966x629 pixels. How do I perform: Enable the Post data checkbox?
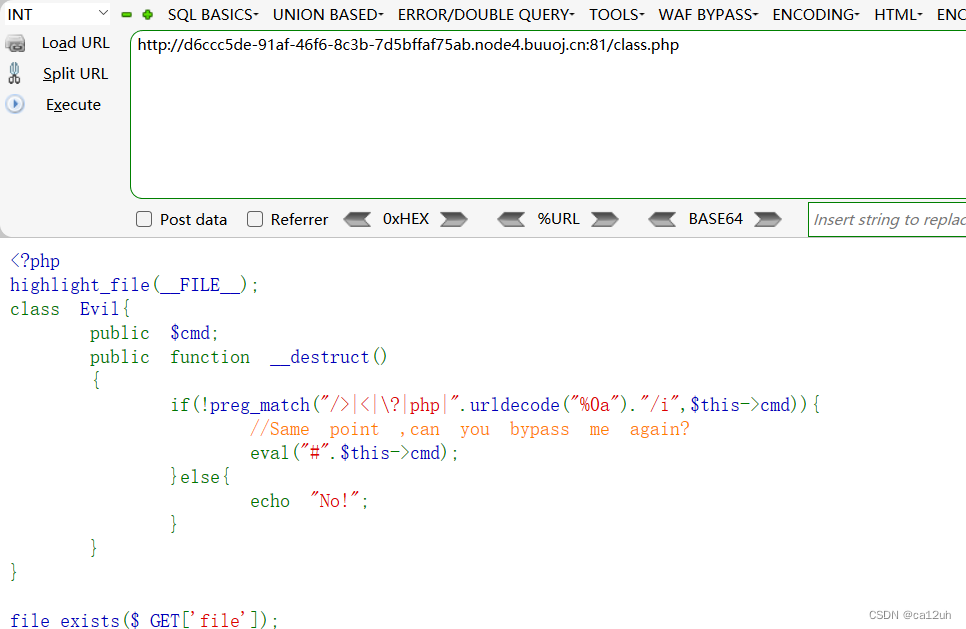click(x=144, y=219)
